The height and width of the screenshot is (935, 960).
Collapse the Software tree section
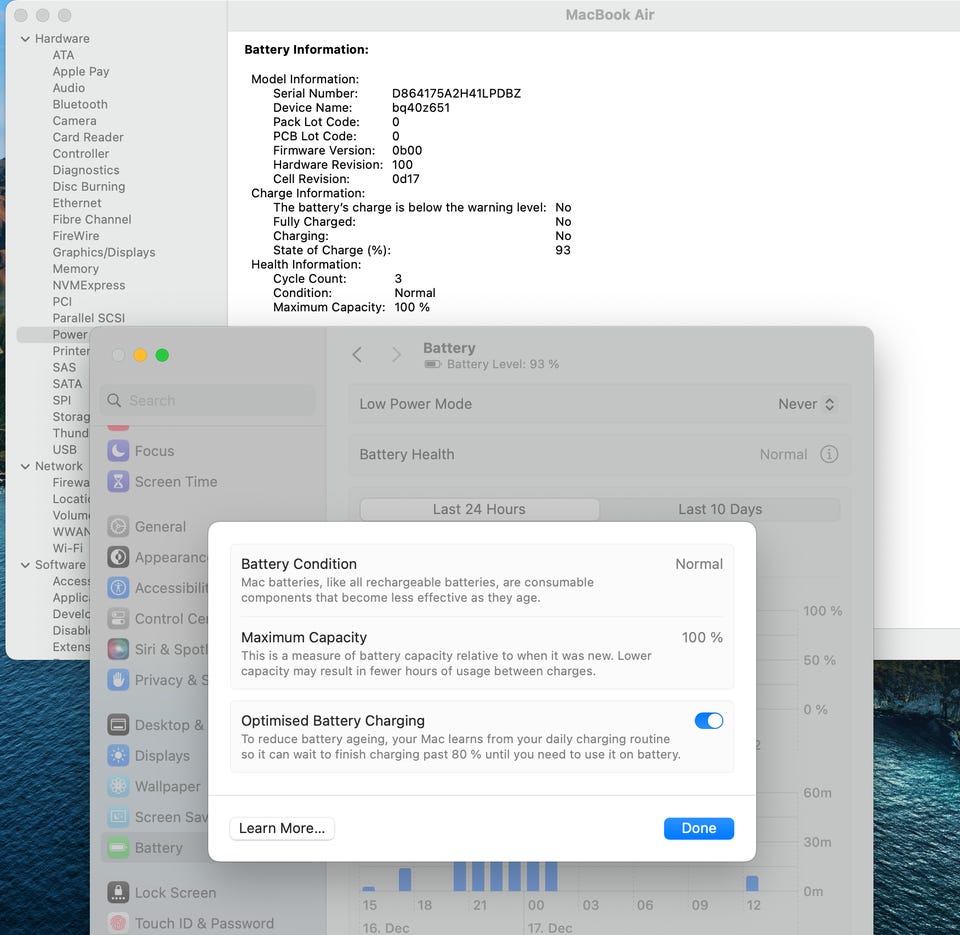tap(25, 565)
